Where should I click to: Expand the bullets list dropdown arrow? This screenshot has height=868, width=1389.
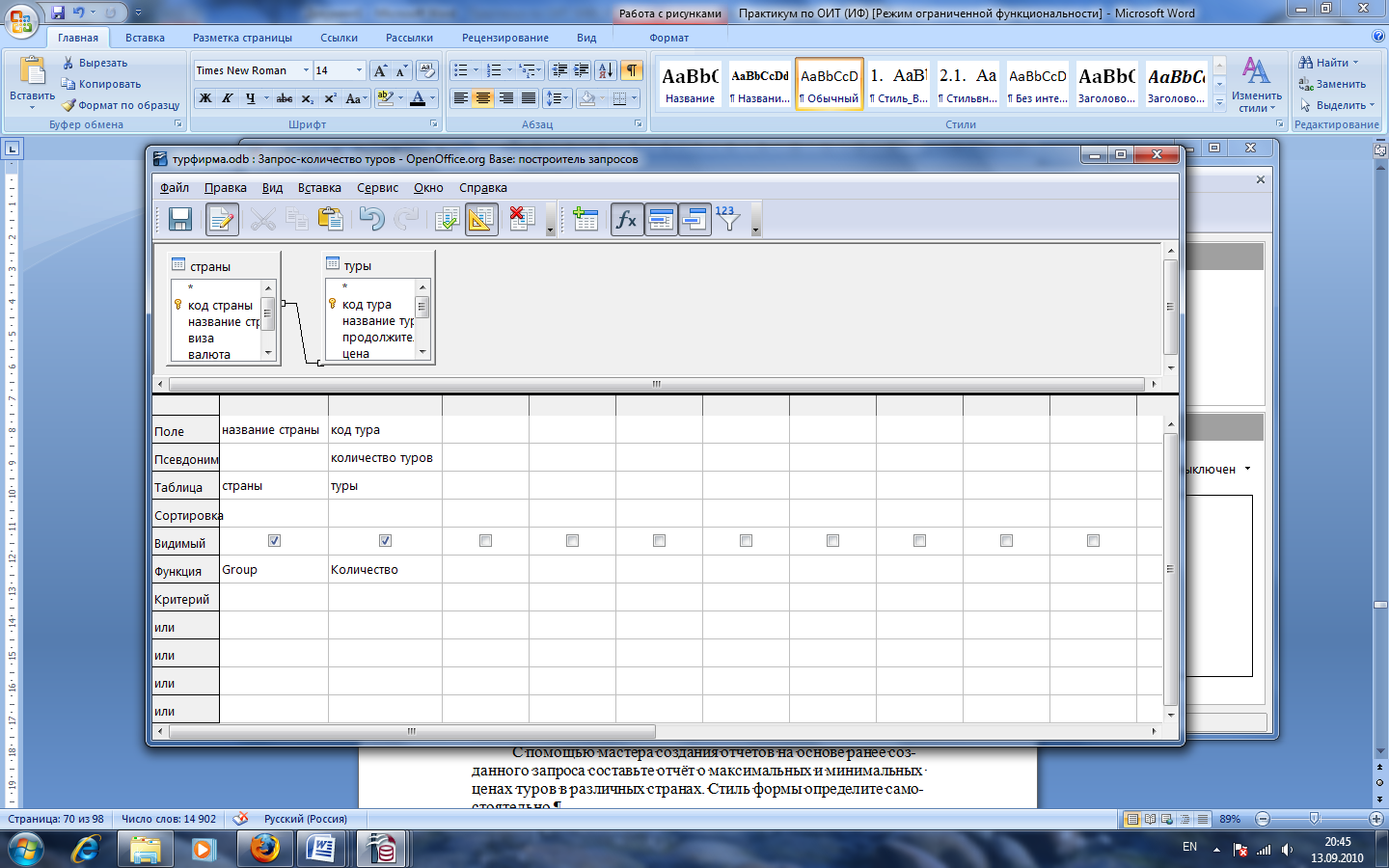(x=476, y=70)
